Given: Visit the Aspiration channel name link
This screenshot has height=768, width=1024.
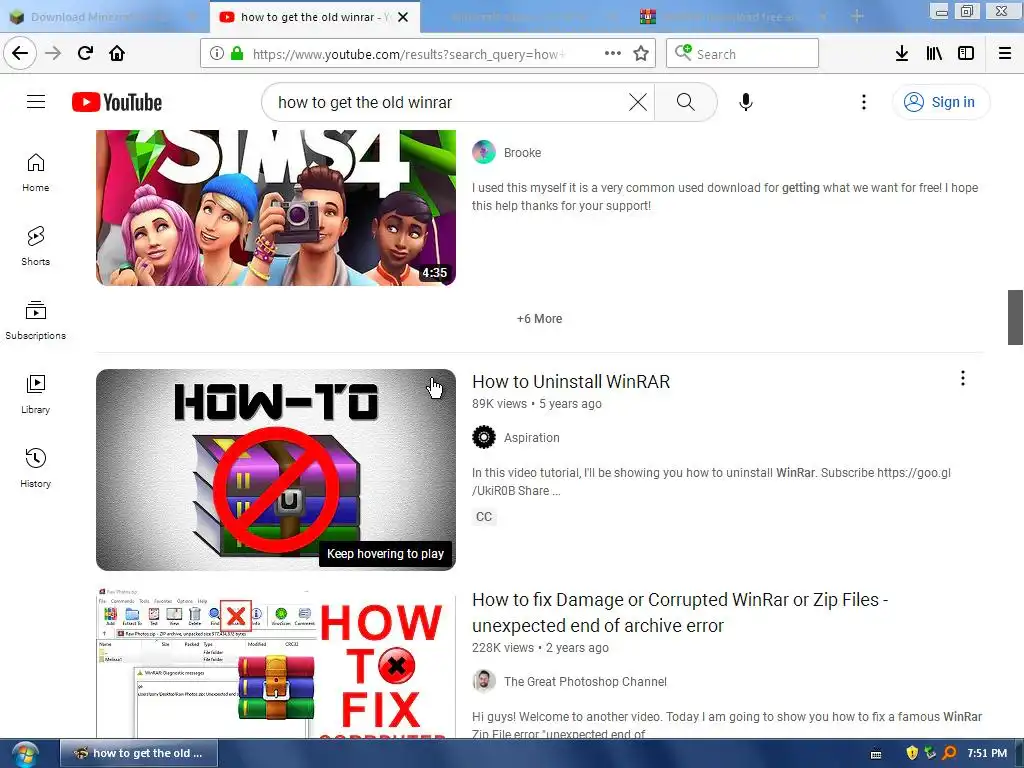Looking at the screenshot, I should pos(532,438).
